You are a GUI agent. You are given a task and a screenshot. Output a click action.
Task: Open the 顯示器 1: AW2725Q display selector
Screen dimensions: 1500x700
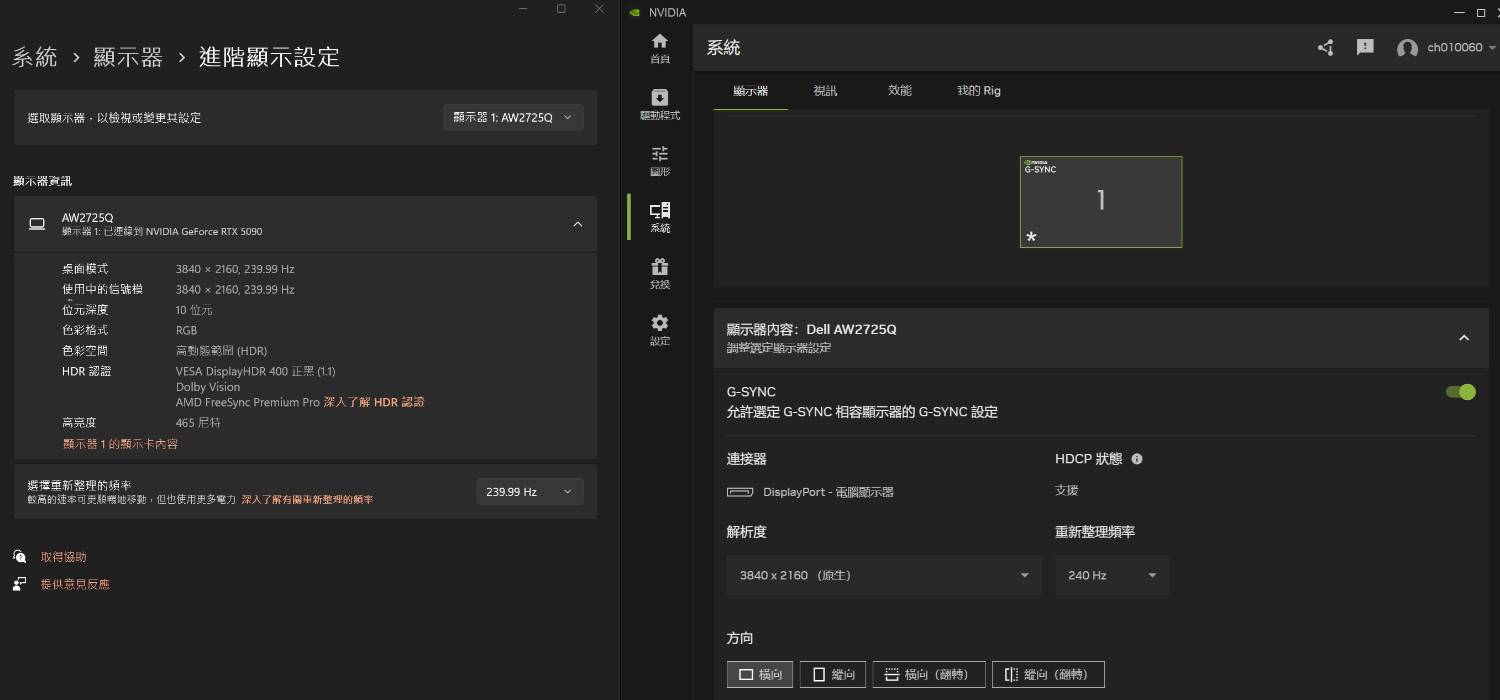tap(513, 117)
